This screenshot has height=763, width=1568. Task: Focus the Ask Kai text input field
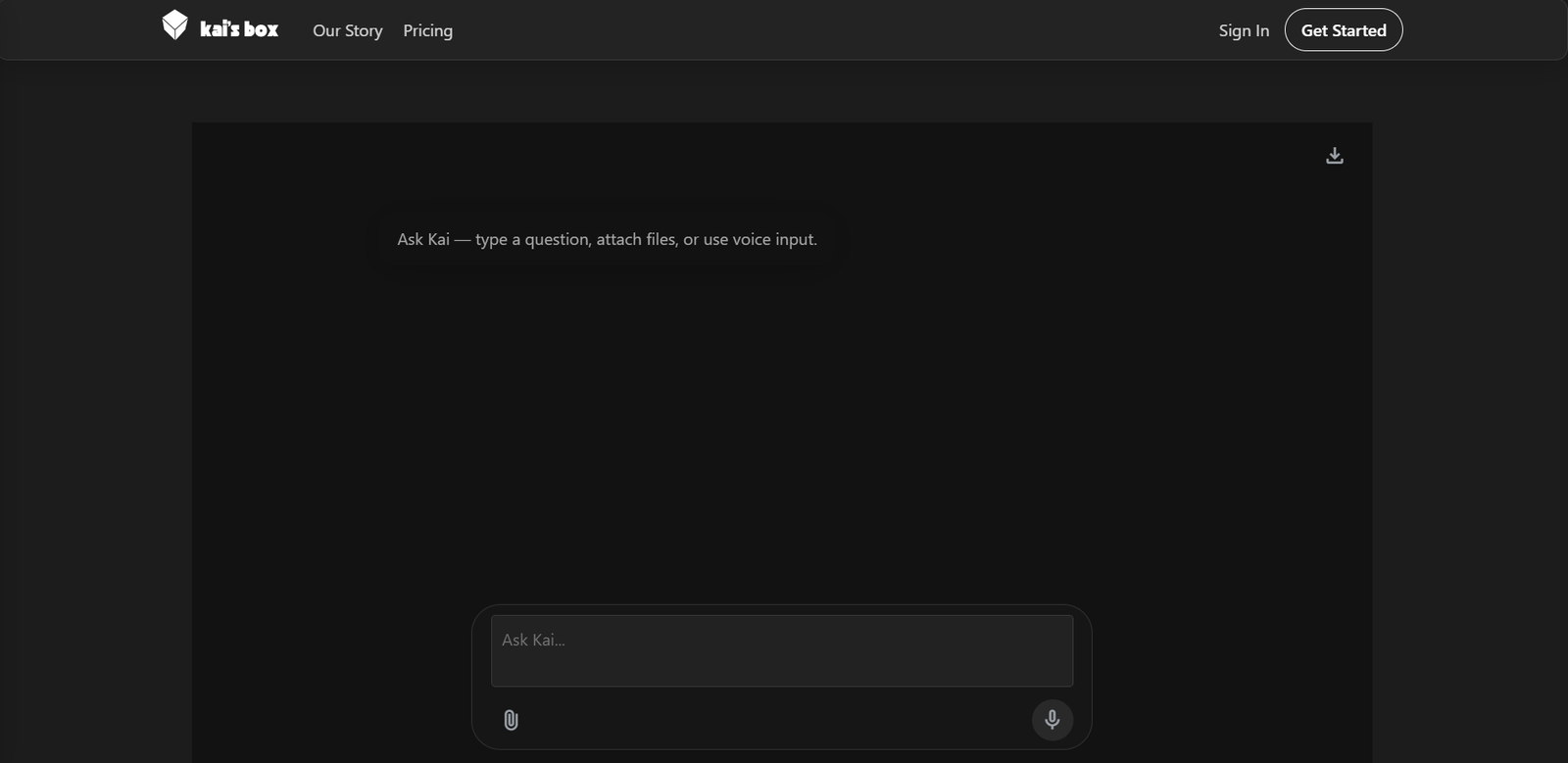point(781,651)
